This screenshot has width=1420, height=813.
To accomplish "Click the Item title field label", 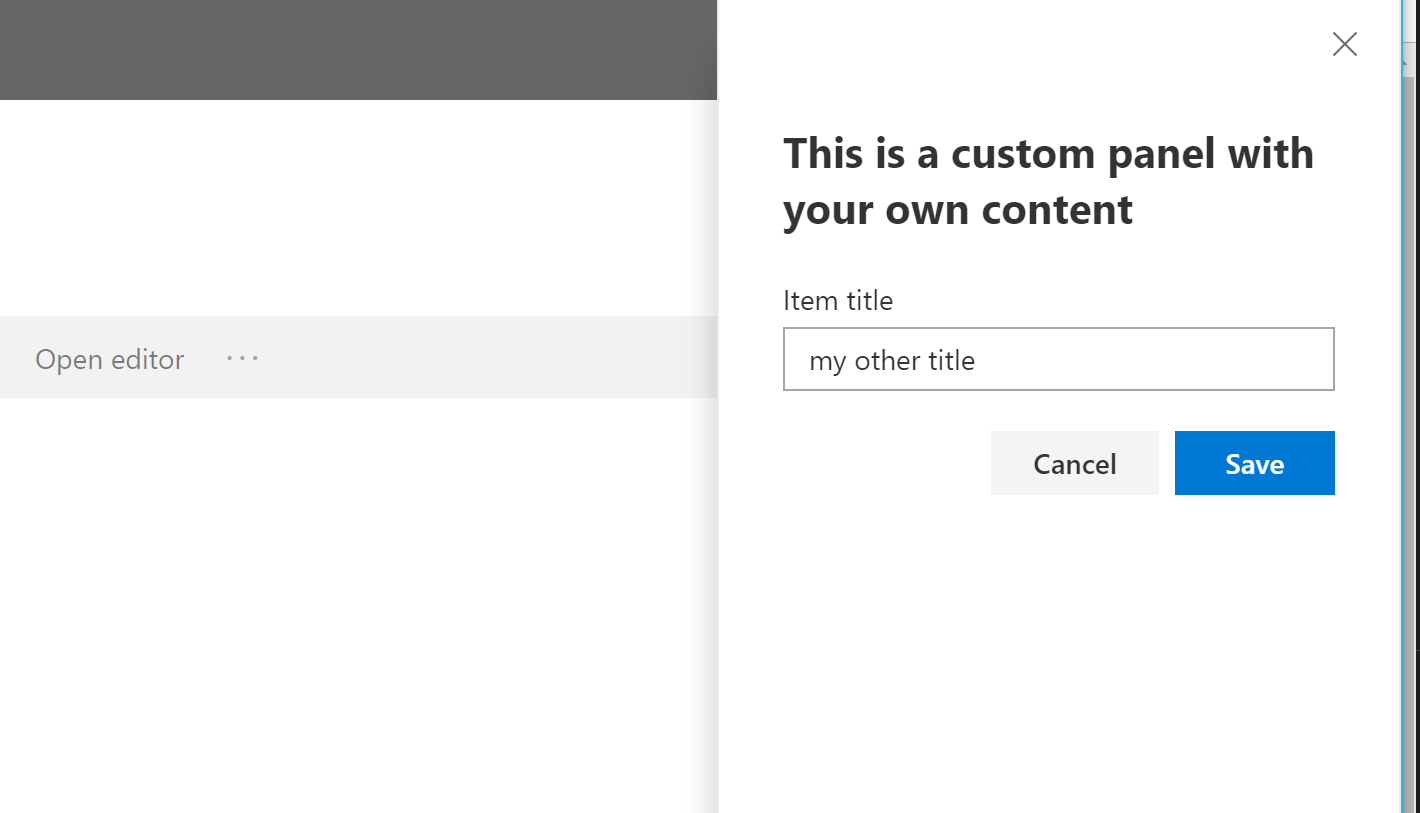I will click(837, 301).
